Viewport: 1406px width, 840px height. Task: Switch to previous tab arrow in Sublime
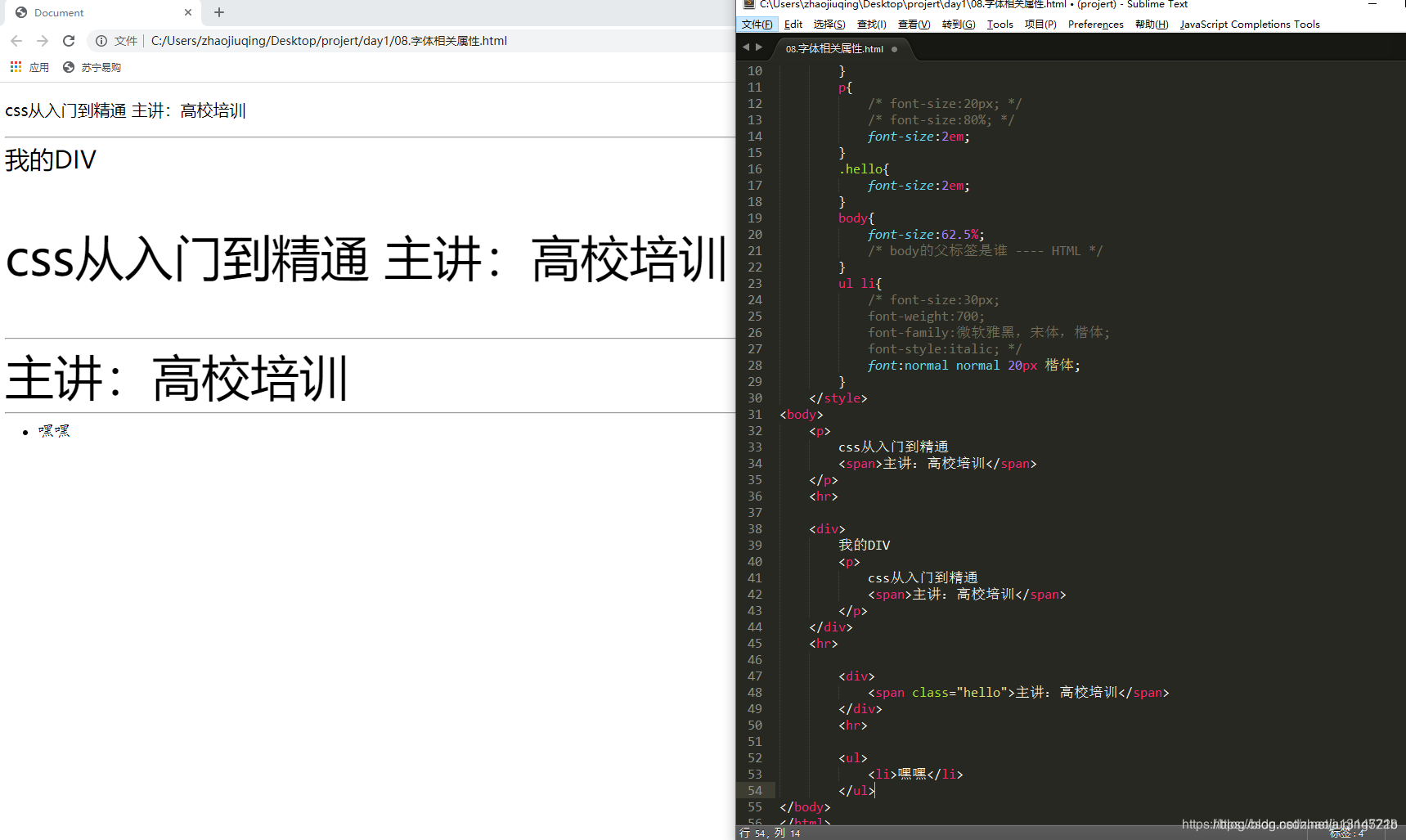click(745, 47)
